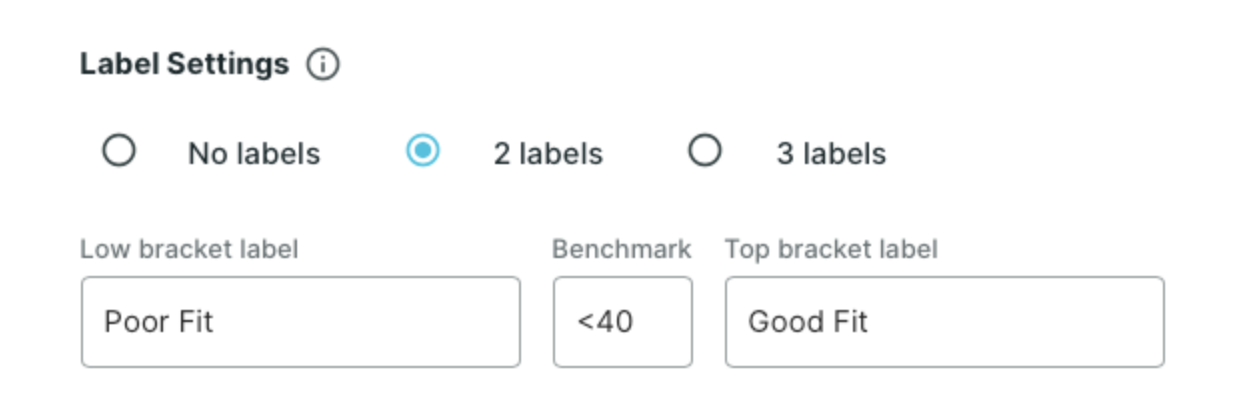Screen dimensions: 1252x410
Task: Place cursor on the "Good Fit" text
Action: pos(808,322)
